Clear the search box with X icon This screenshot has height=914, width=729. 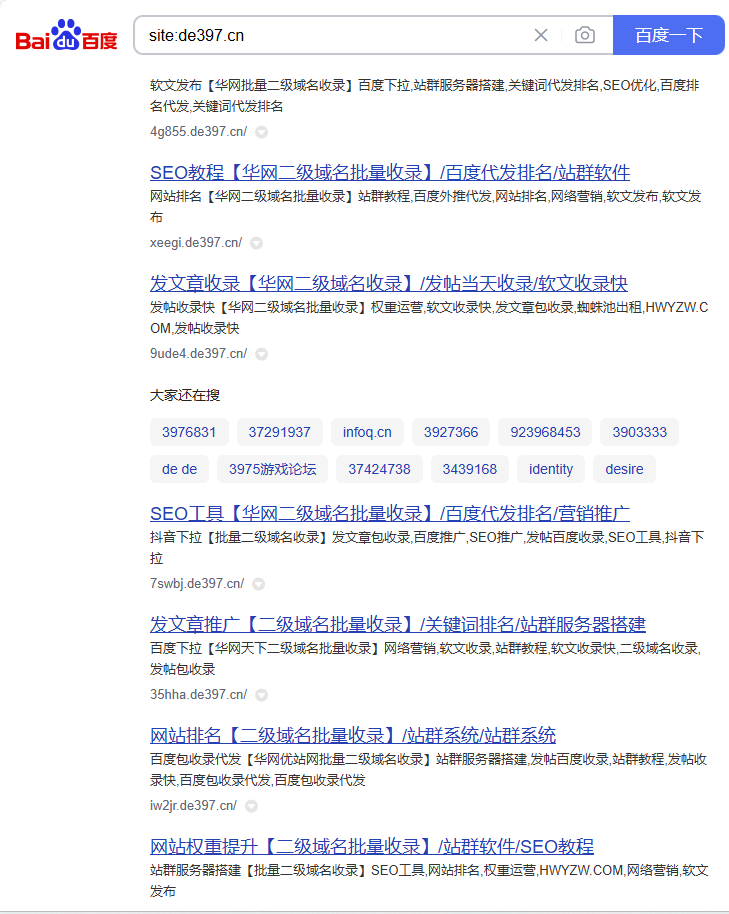tap(541, 36)
